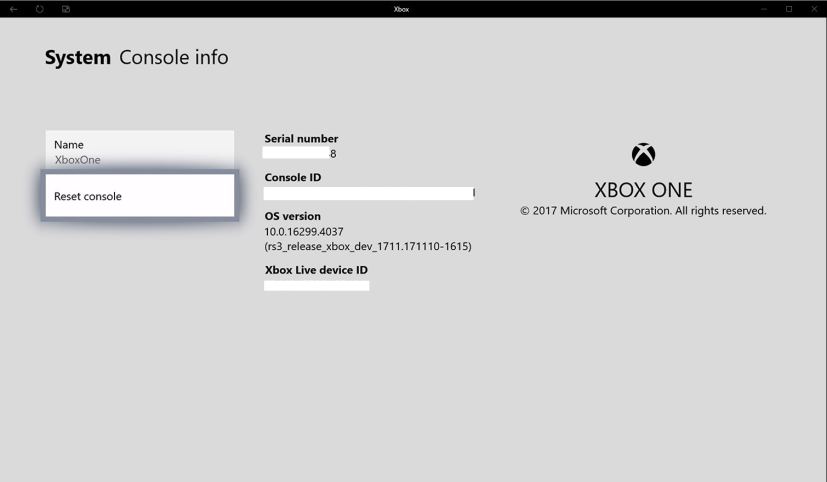
Task: Click the refresh icon in title bar
Action: (x=40, y=9)
